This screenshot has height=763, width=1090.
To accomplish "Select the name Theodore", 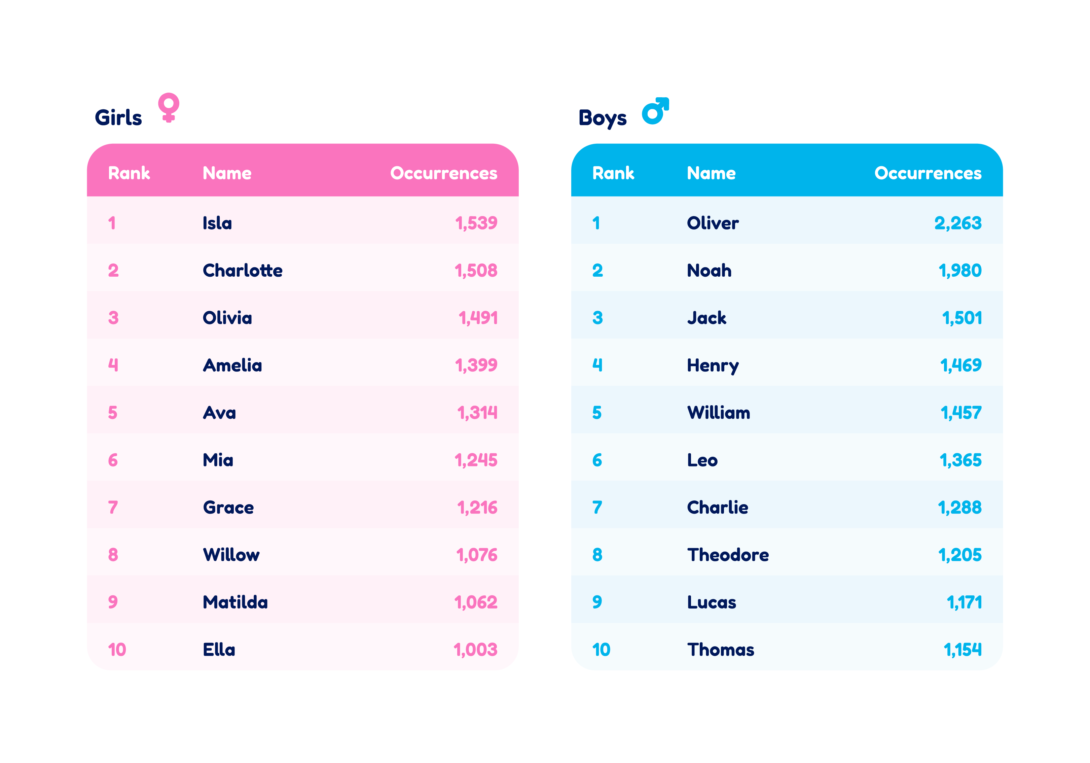I will point(728,555).
